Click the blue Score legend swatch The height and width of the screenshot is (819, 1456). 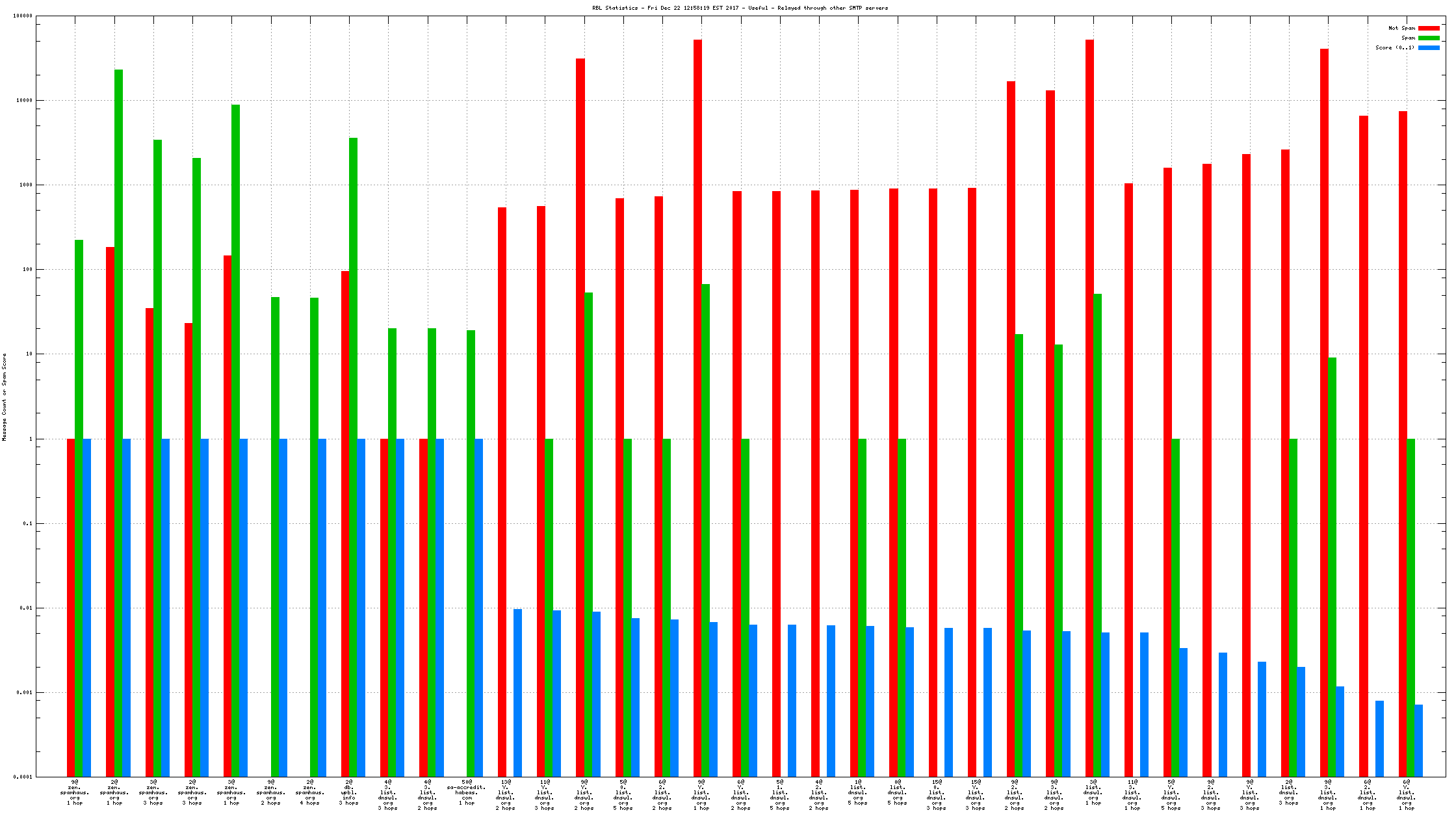click(x=1429, y=47)
